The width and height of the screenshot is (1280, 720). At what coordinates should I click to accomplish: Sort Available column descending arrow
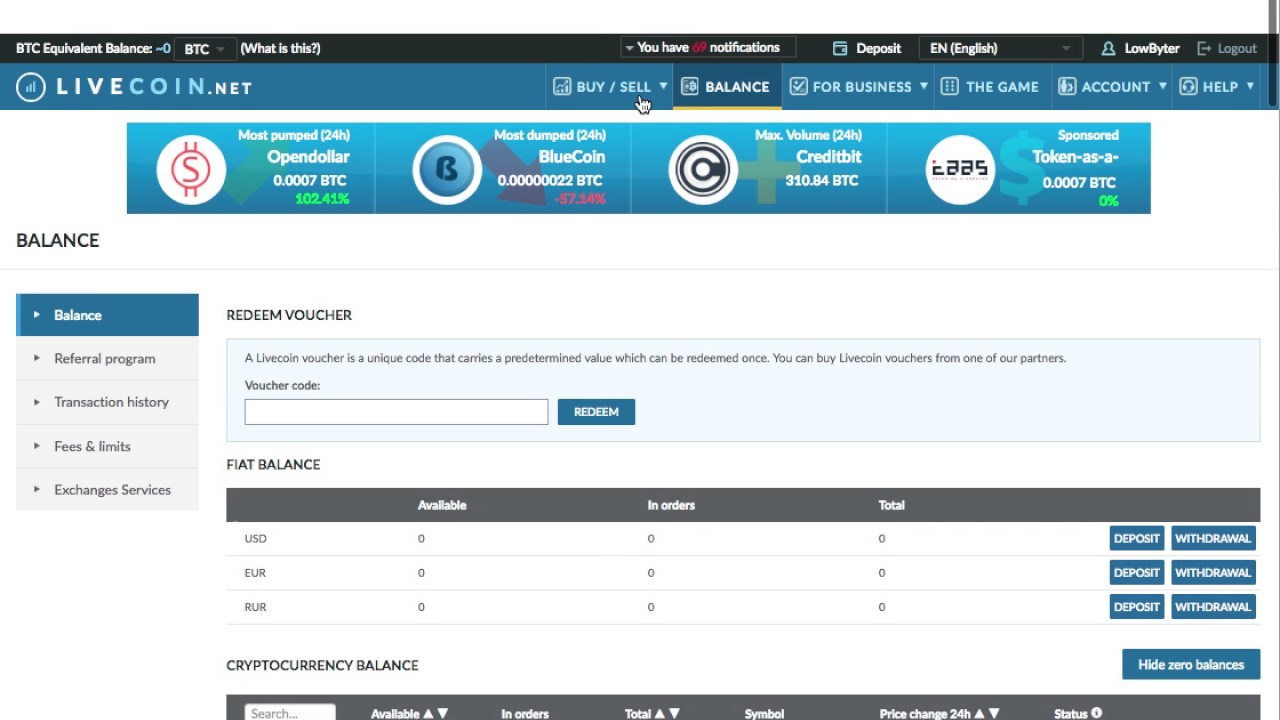[x=443, y=714]
